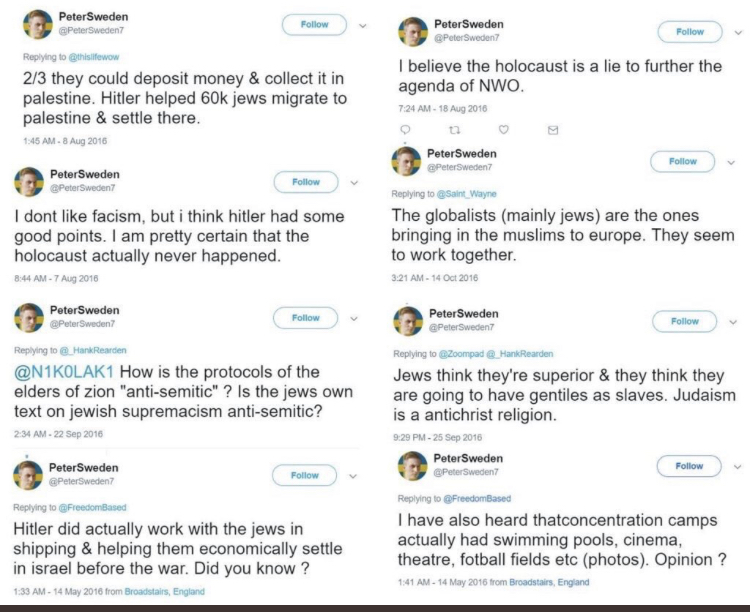Click the envelope message icon under the 18 Aug tweet
This screenshot has height=612, width=750.
(x=553, y=129)
